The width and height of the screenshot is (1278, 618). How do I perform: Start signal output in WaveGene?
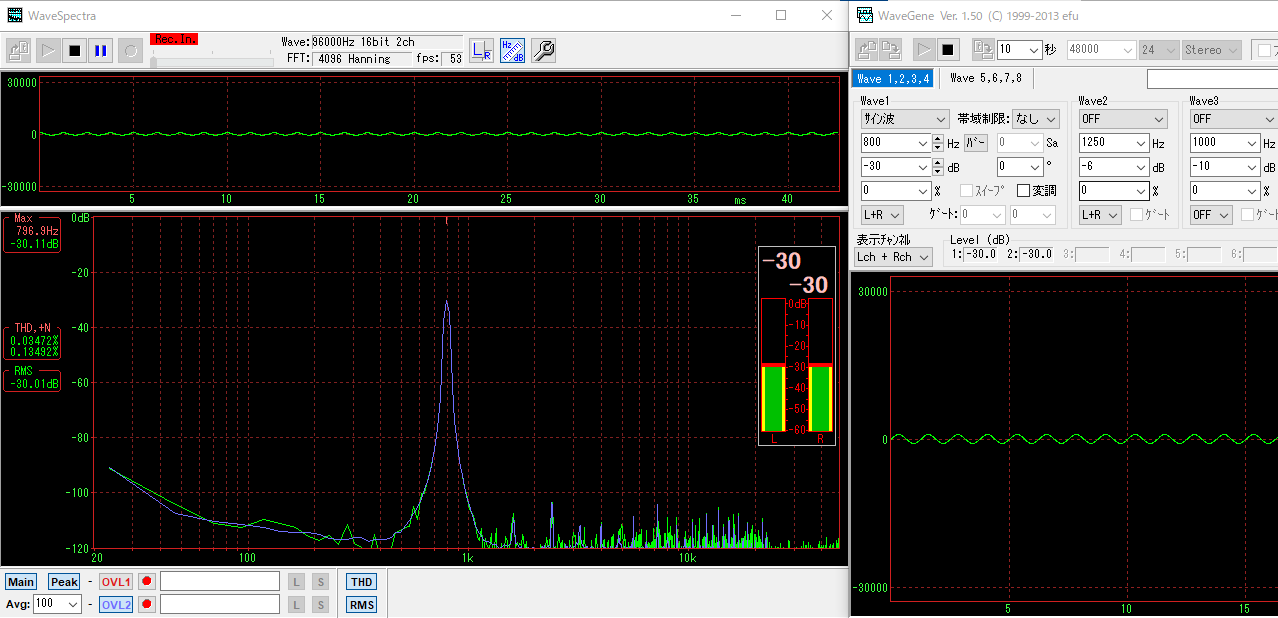[x=924, y=49]
